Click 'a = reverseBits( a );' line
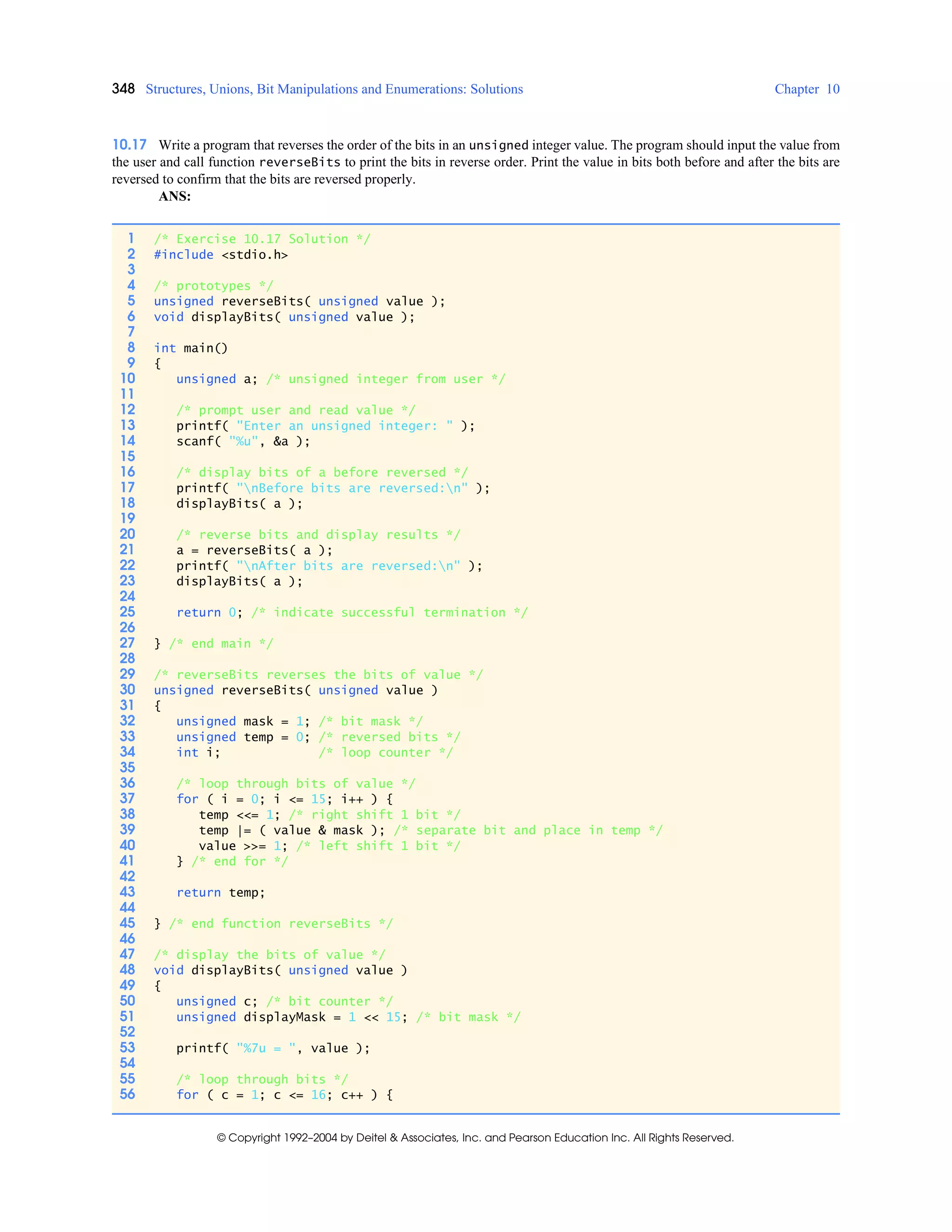 point(254,550)
